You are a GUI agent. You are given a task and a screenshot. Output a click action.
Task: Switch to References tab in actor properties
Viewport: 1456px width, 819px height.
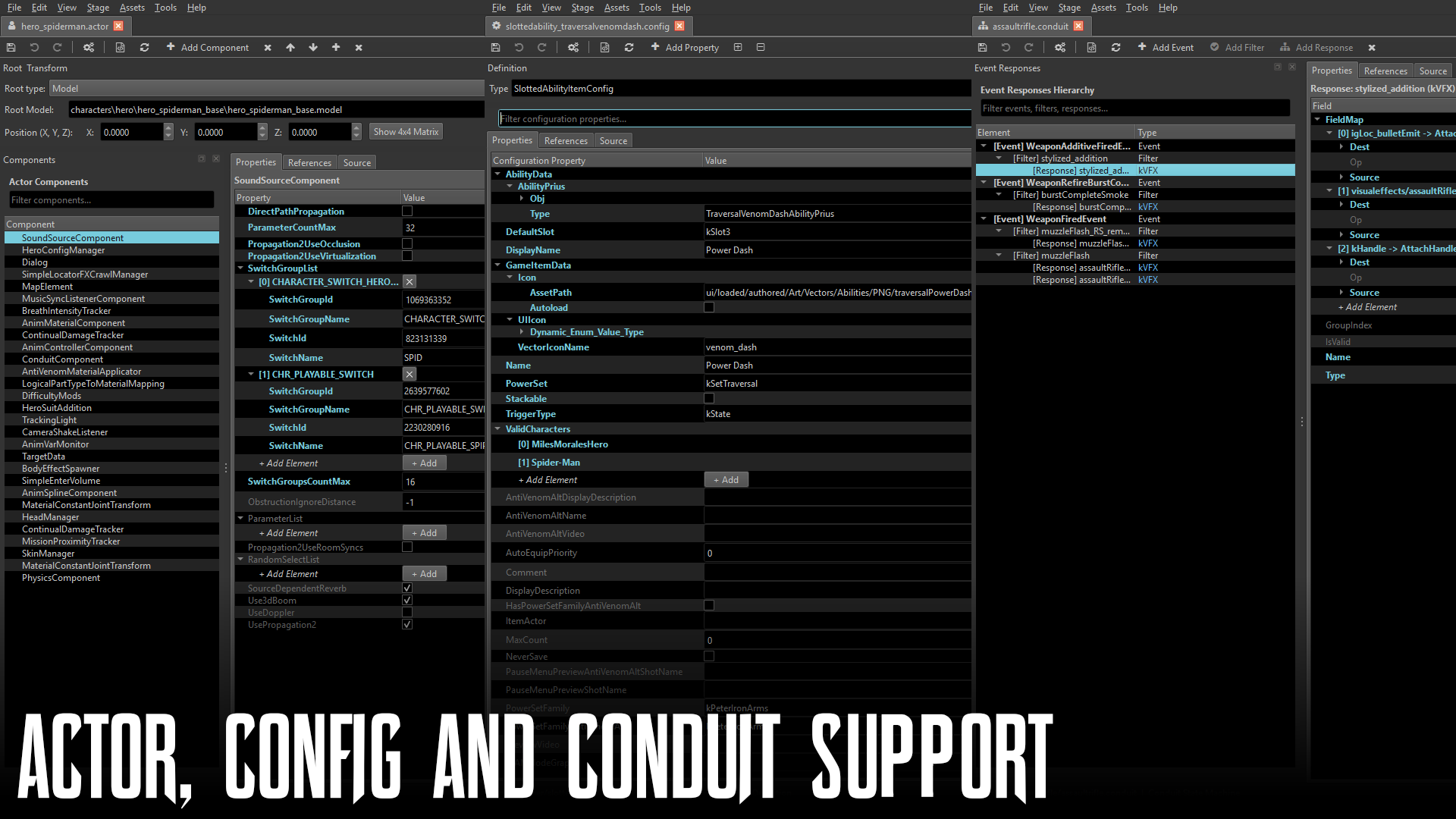309,163
